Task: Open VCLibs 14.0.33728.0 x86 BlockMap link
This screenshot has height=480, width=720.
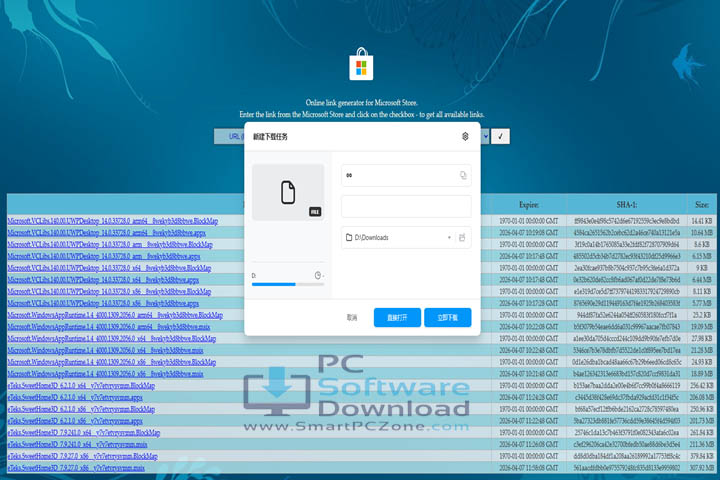Action: (x=109, y=292)
